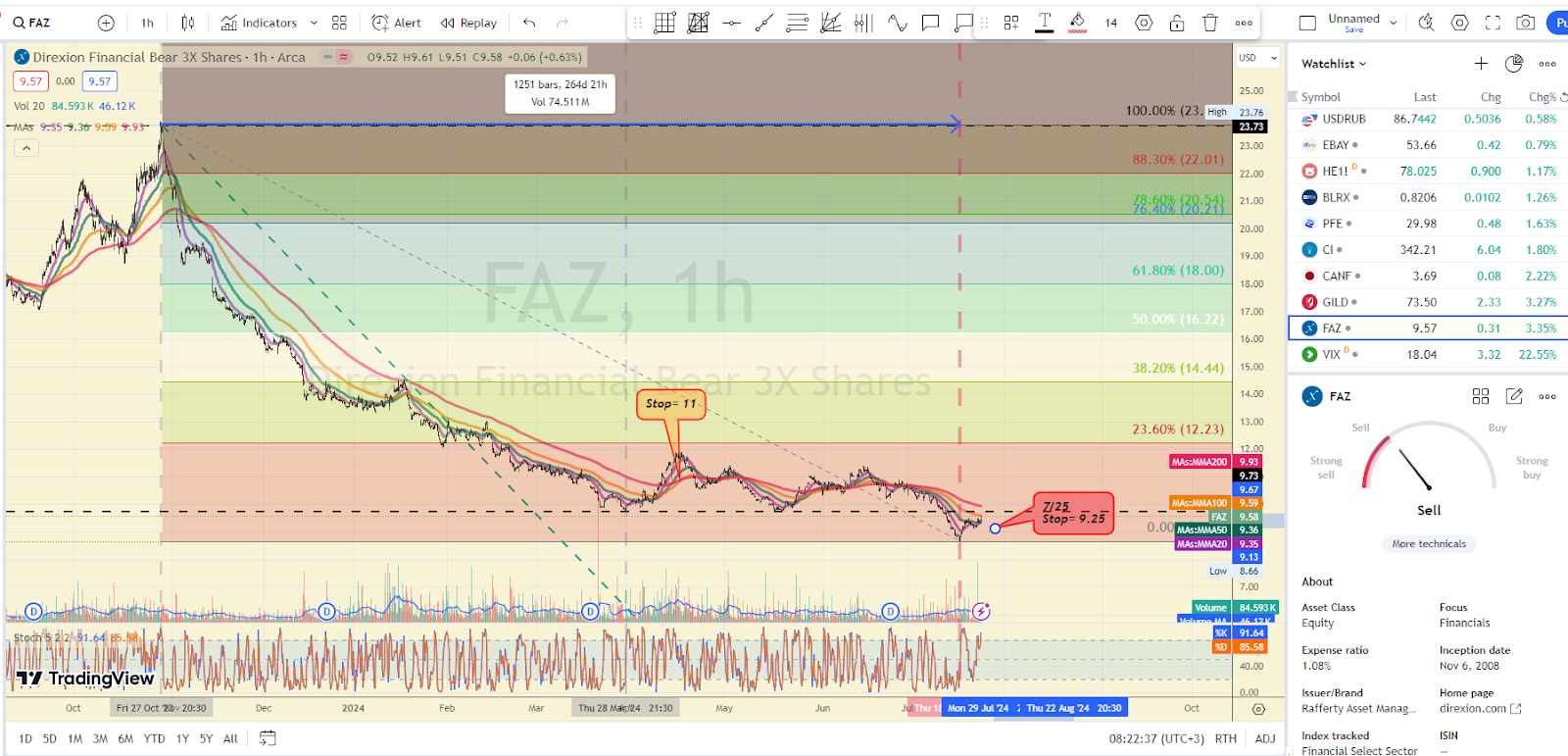Toggle the layout checkbox next to Unnamed
The height and width of the screenshot is (756, 1568).
tap(1307, 23)
